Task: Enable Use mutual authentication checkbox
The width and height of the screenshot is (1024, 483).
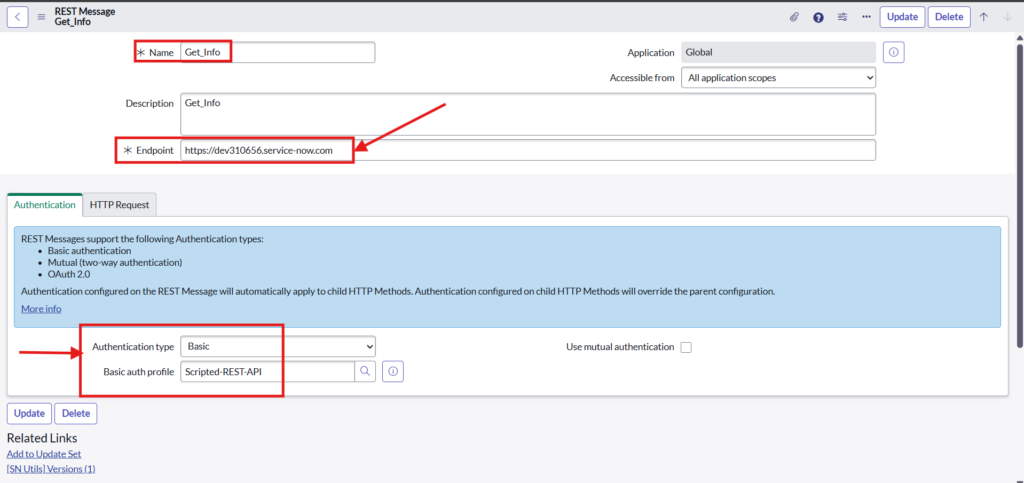Action: (x=686, y=347)
